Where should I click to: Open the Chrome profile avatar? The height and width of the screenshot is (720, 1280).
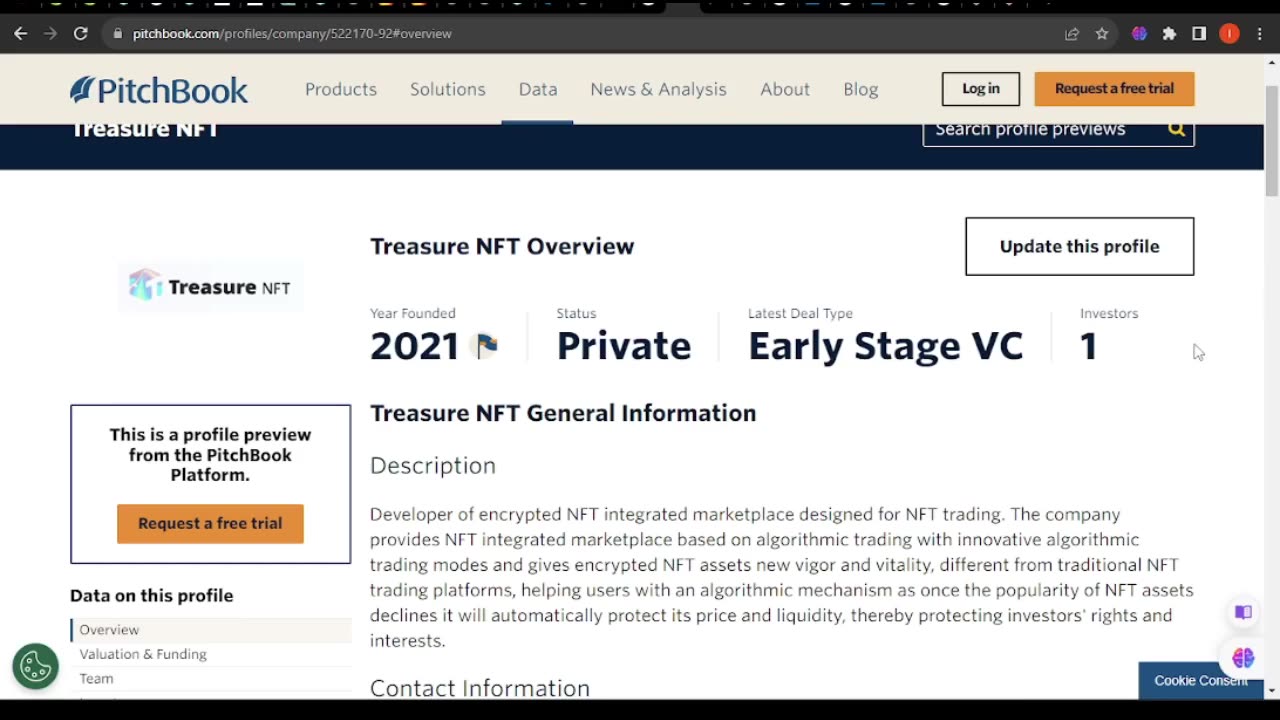(x=1229, y=33)
